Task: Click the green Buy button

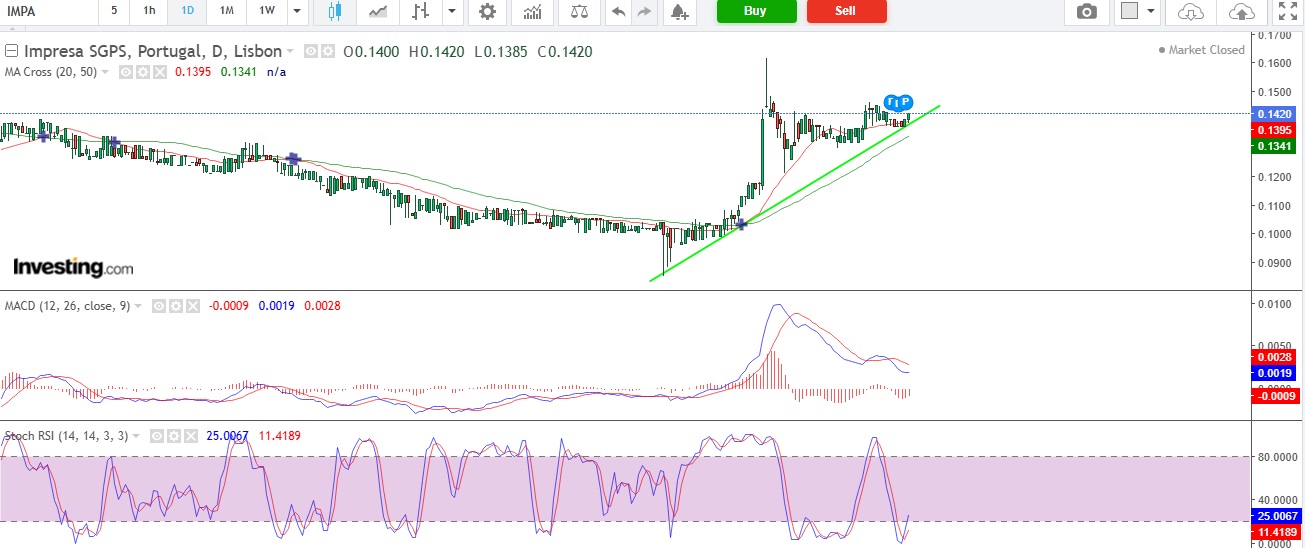Action: point(756,11)
